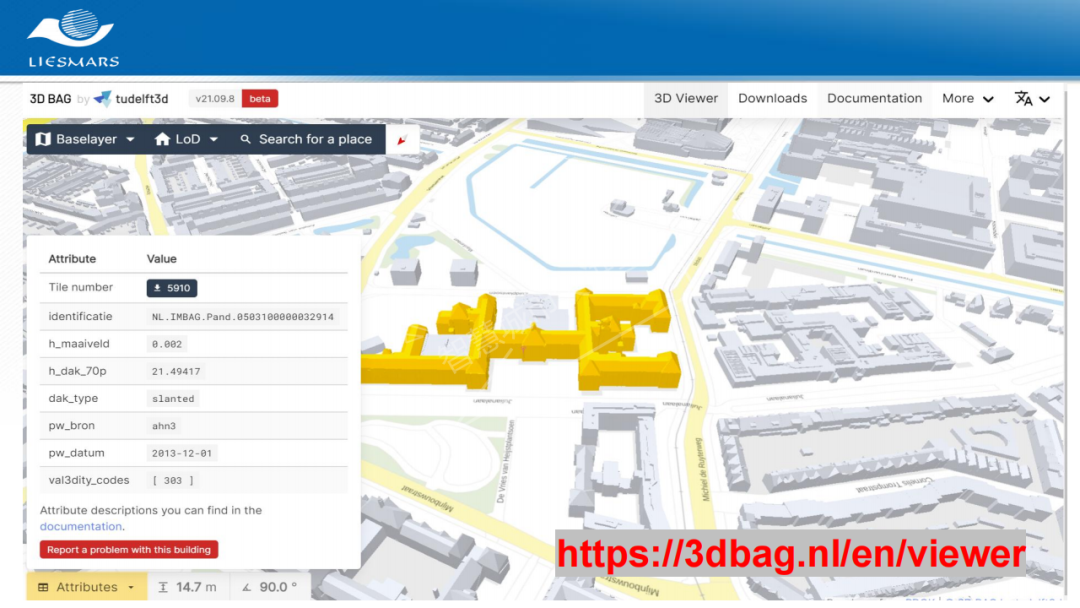This screenshot has width=1080, height=608.
Task: Click val3dity_codes value [ 303 ]
Action: [173, 481]
